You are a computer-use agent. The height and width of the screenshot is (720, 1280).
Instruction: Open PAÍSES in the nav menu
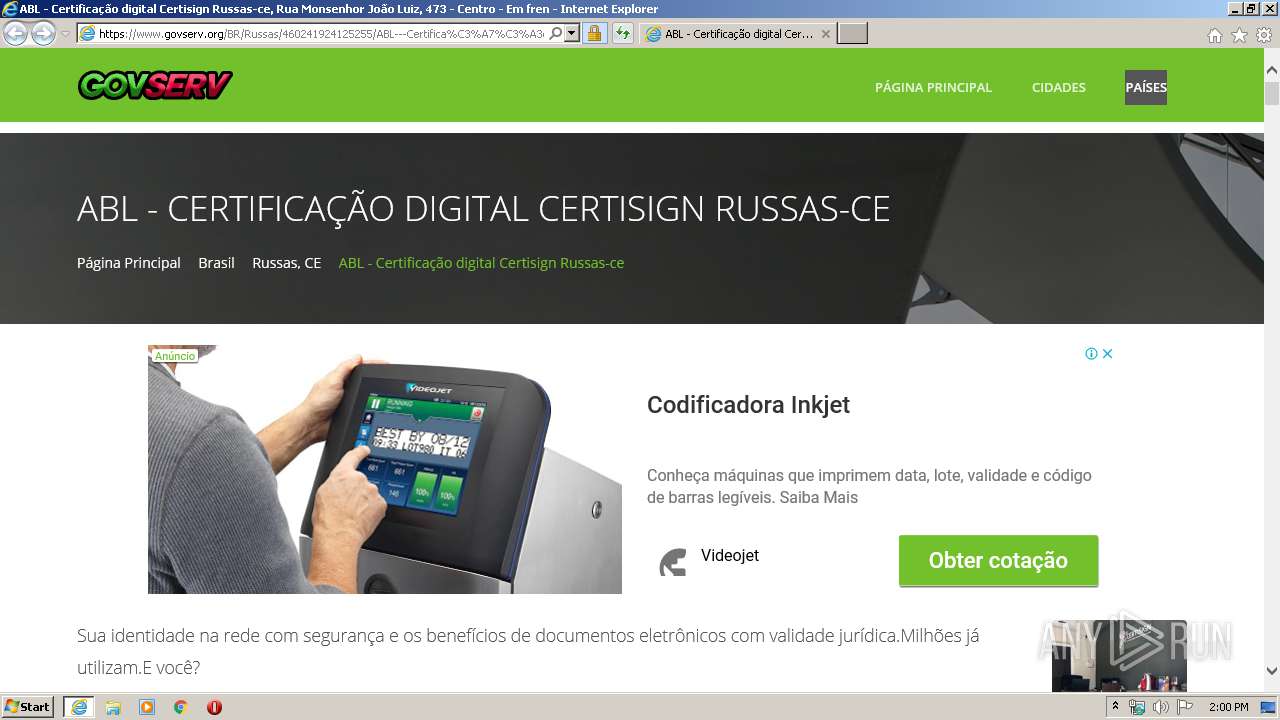pyautogui.click(x=1146, y=87)
